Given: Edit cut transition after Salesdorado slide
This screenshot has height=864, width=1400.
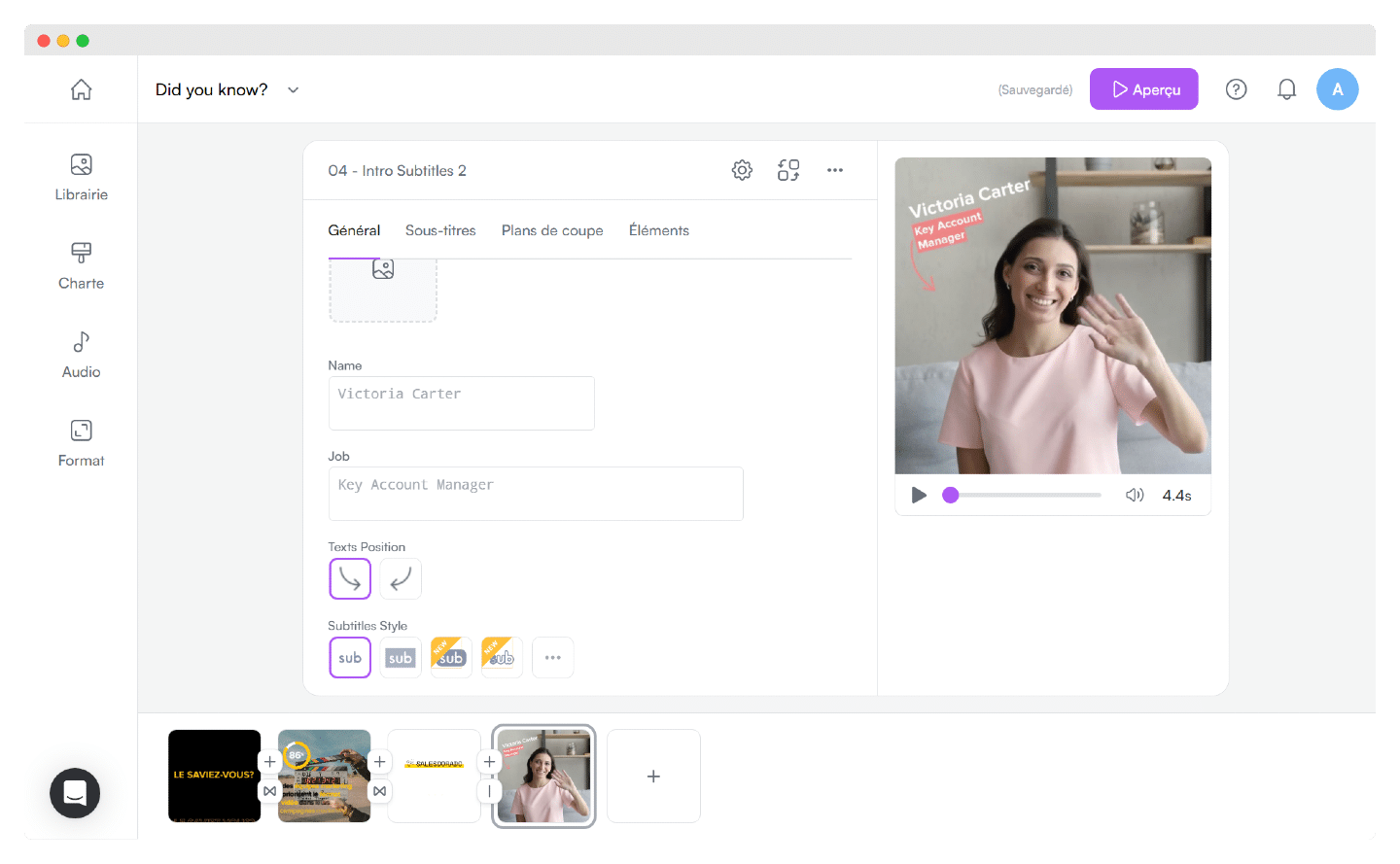Looking at the screenshot, I should click(489, 791).
